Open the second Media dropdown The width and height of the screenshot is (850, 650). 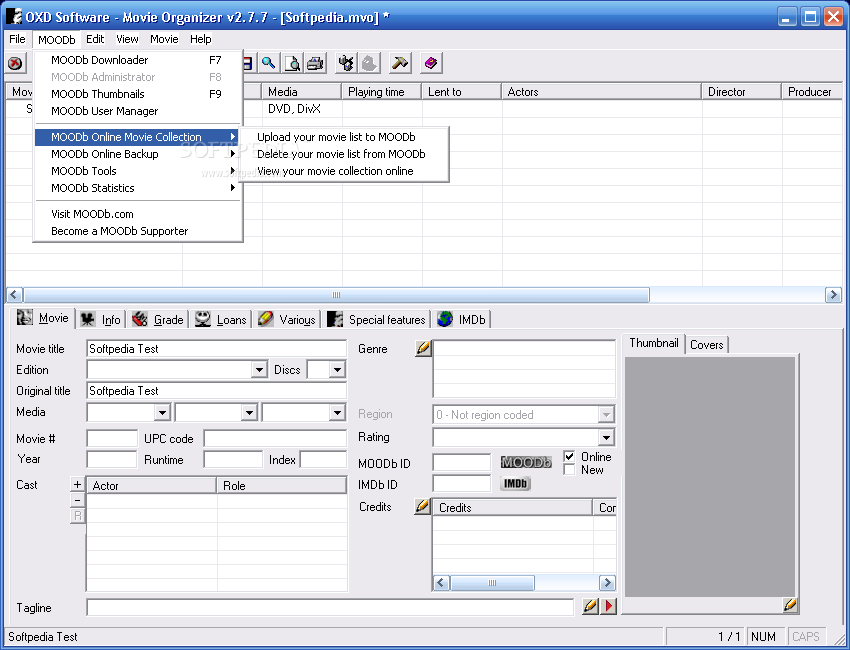[249, 413]
